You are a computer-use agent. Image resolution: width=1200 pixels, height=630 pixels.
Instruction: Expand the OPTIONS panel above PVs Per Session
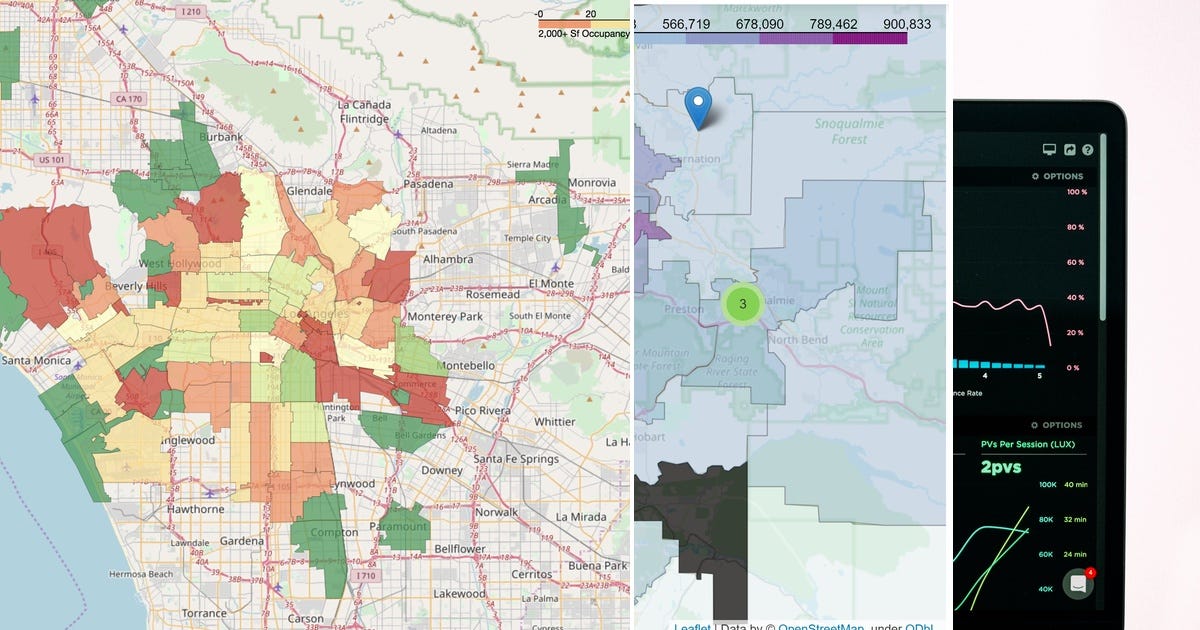coord(1062,425)
